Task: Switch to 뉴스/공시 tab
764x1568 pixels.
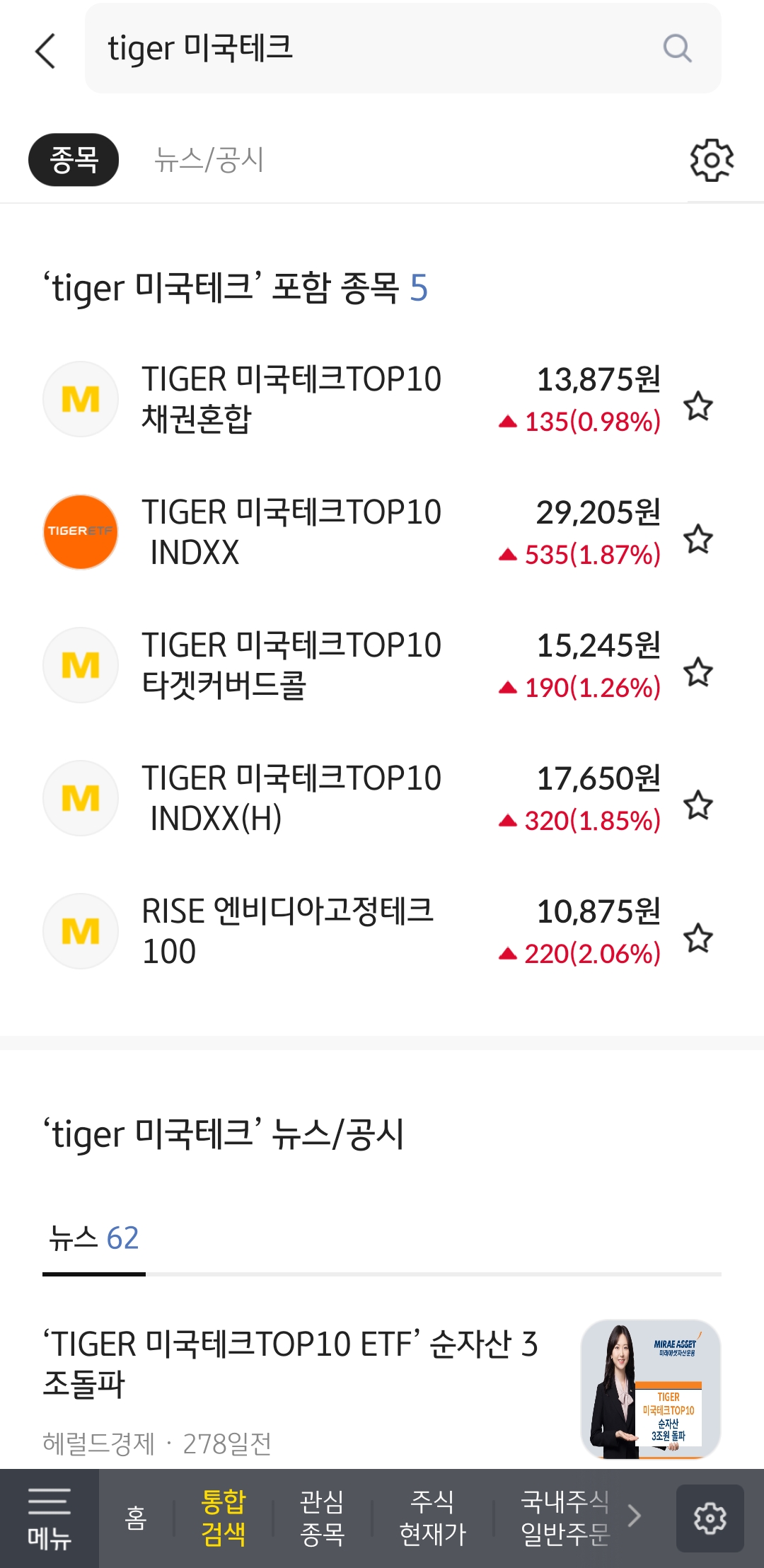Action: [x=209, y=160]
